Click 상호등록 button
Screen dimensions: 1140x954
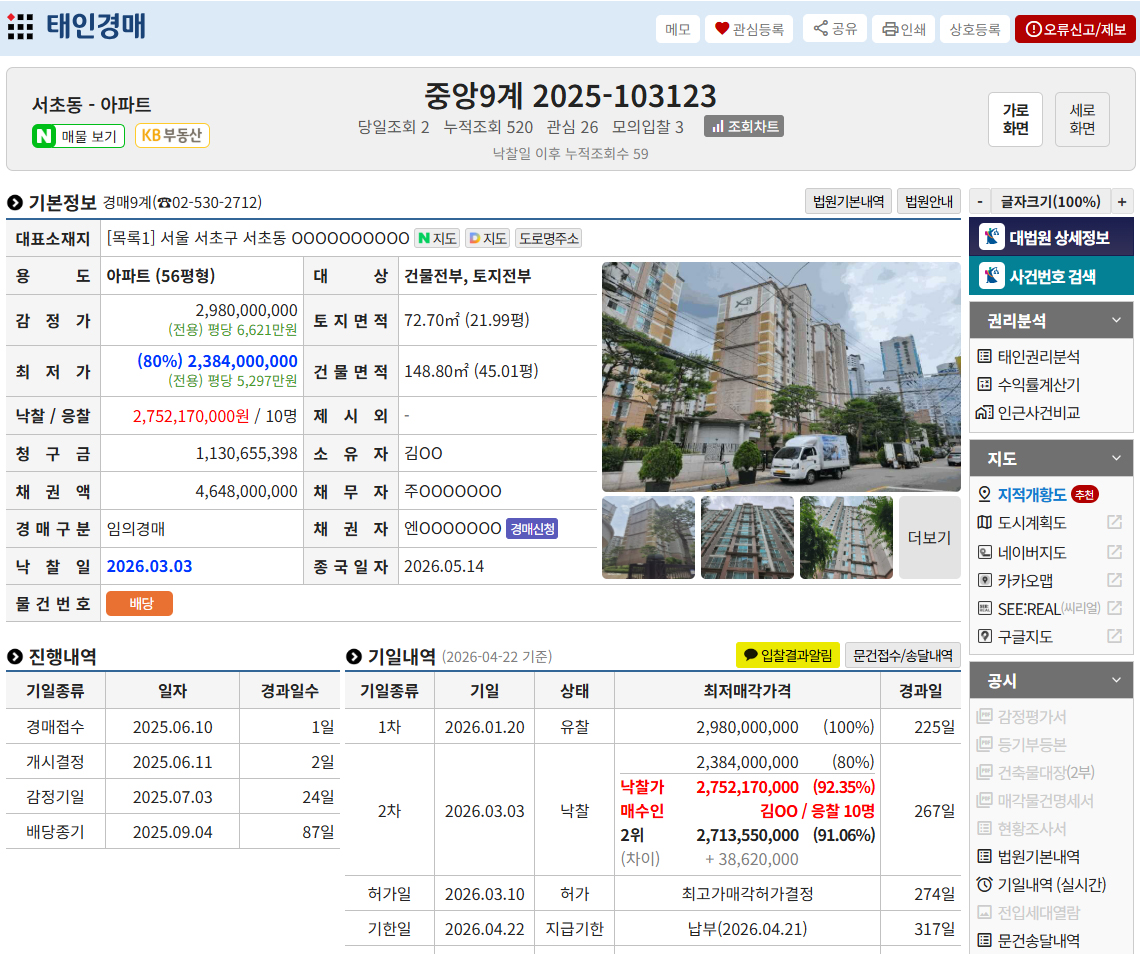pos(975,29)
